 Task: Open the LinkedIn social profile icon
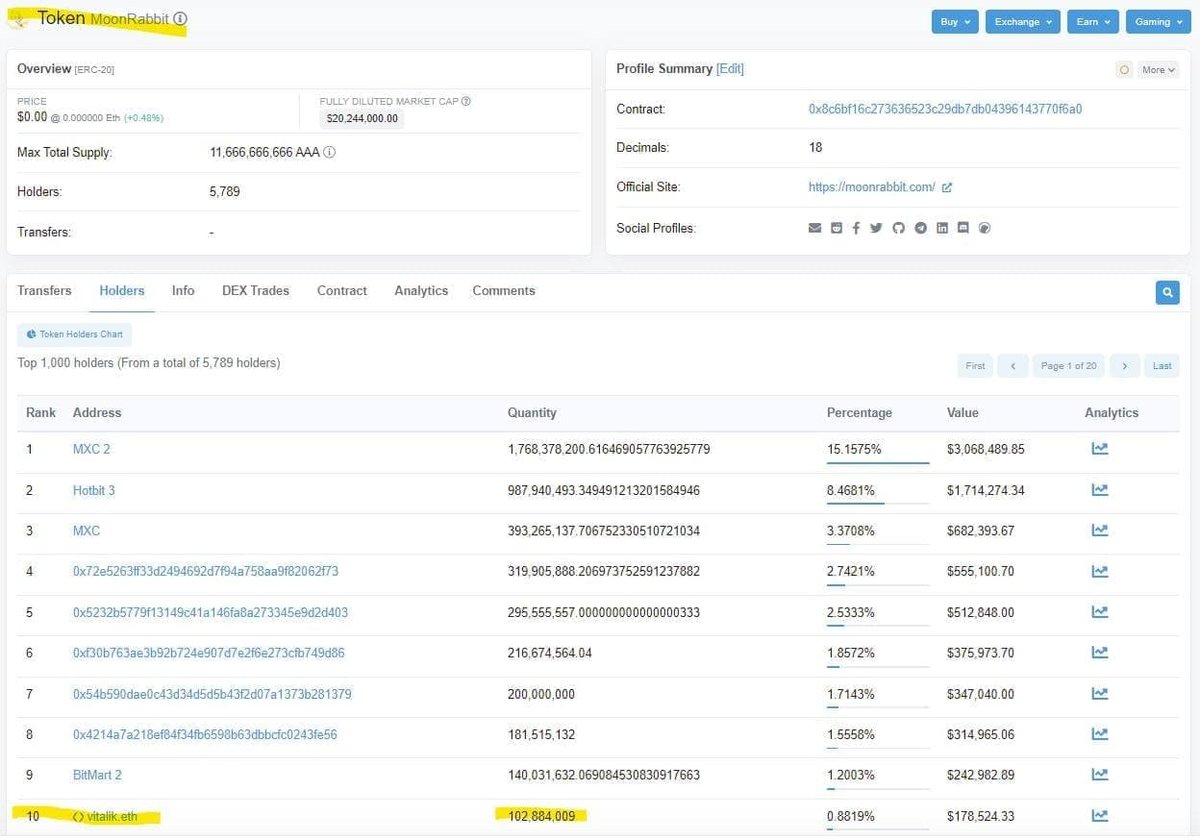(942, 228)
